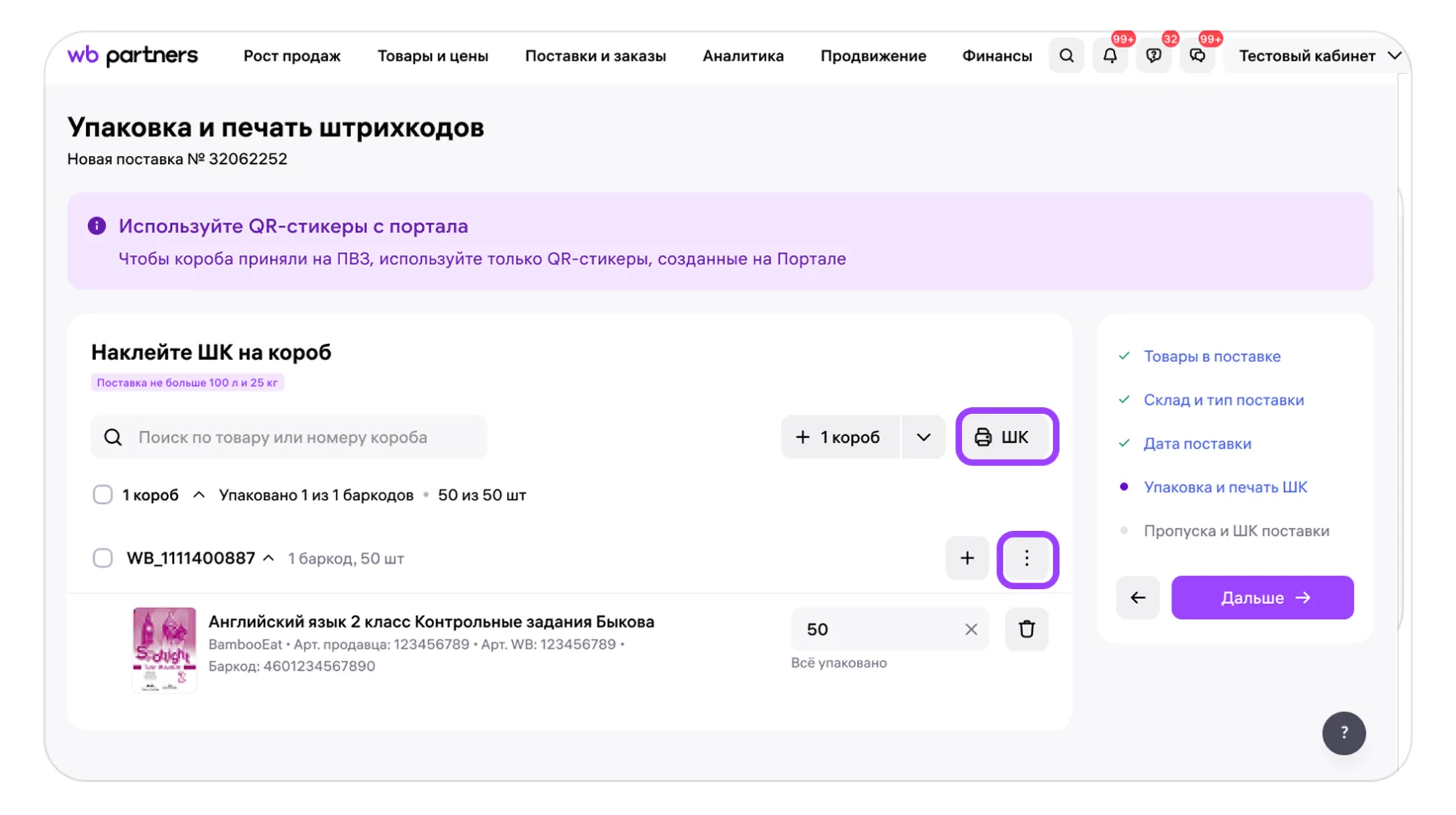Go to Склад и тип поставки step
The height and width of the screenshot is (815, 1456).
[1224, 401]
